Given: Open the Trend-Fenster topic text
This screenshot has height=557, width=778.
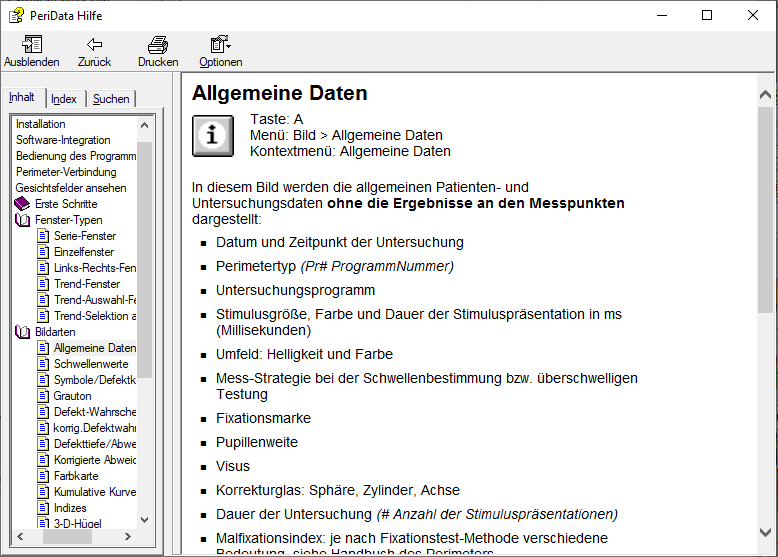Looking at the screenshot, I should (87, 284).
